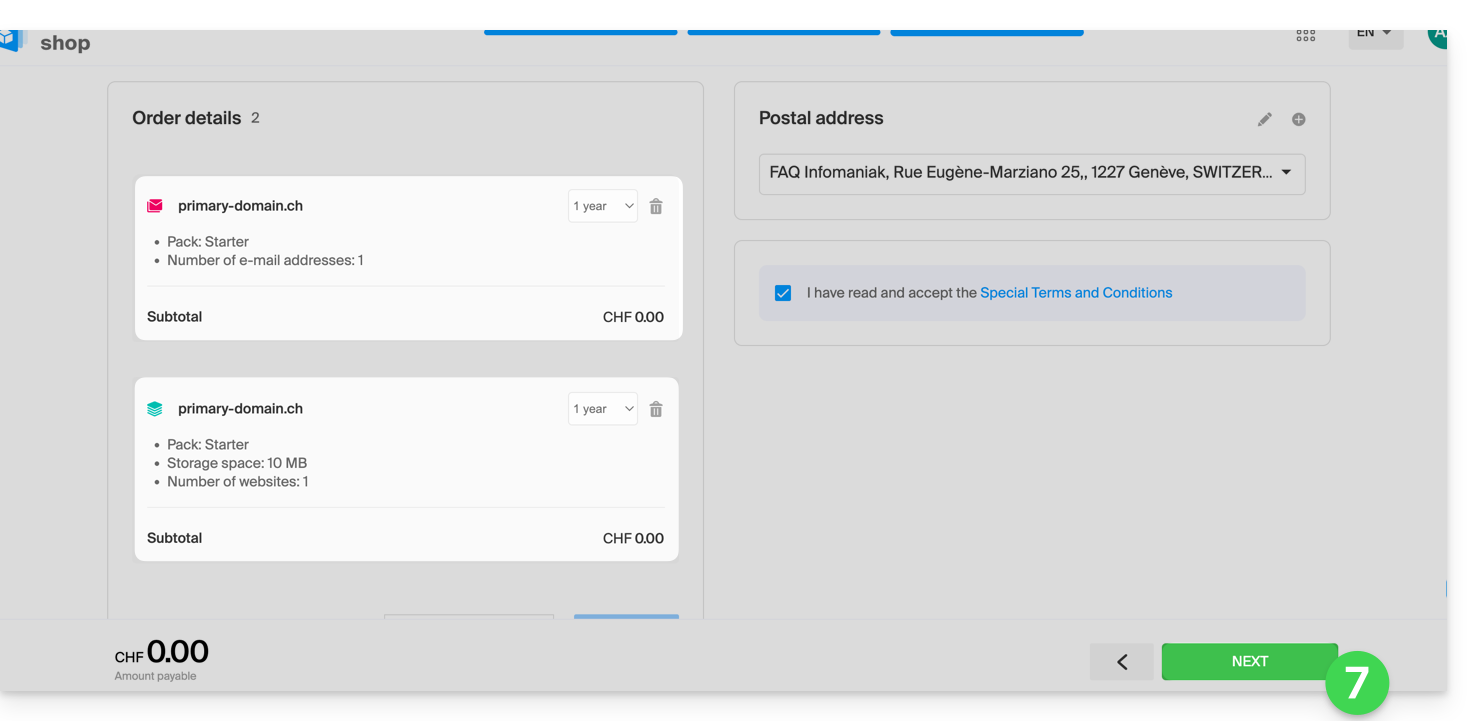
Task: Remove the web hosting order item
Action: [656, 409]
